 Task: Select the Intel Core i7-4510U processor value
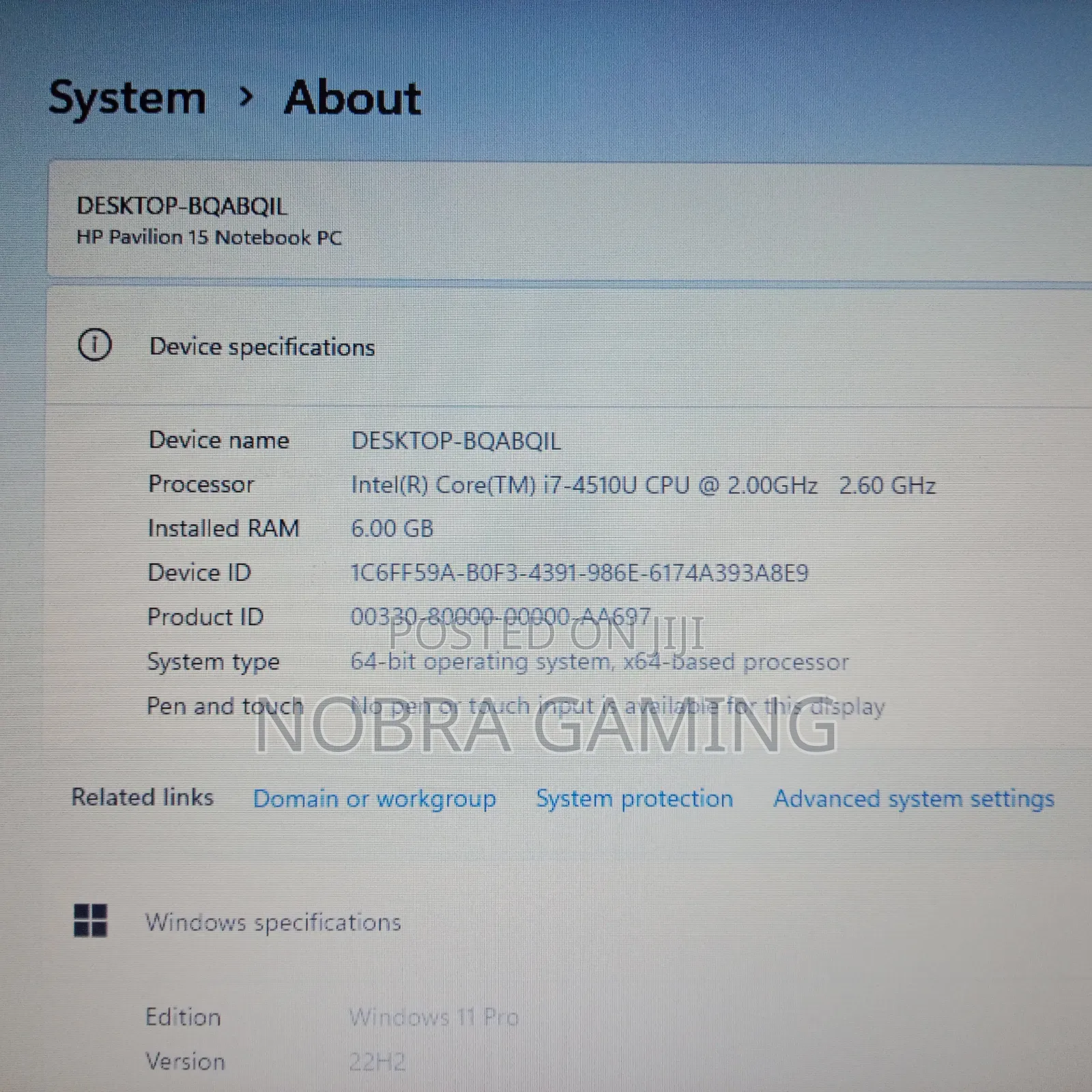(643, 485)
